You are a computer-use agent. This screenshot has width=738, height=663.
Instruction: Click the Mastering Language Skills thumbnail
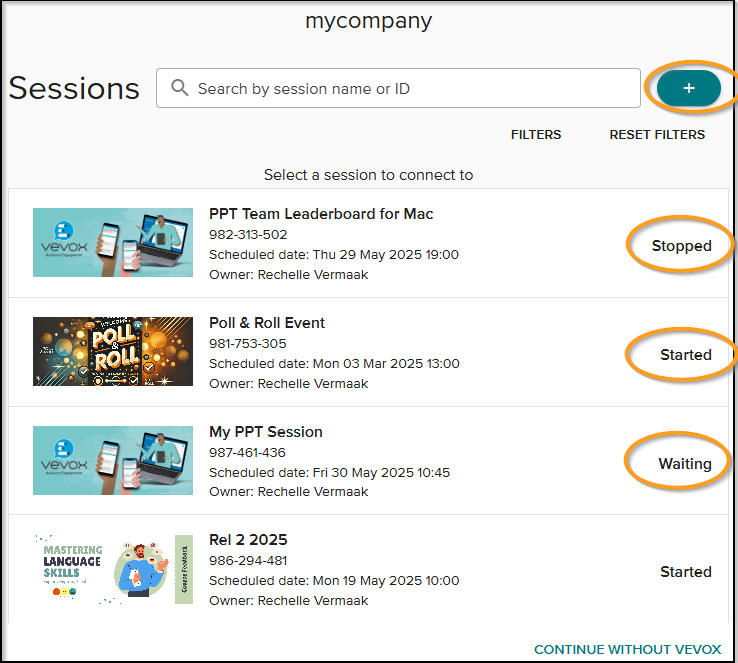click(113, 569)
